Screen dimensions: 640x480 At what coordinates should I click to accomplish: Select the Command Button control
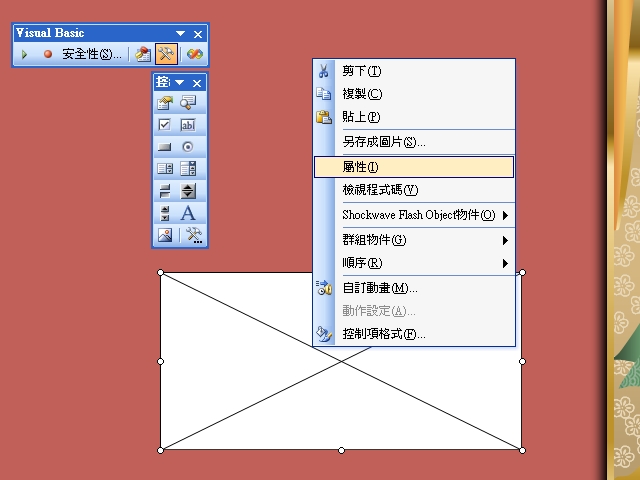(x=164, y=147)
